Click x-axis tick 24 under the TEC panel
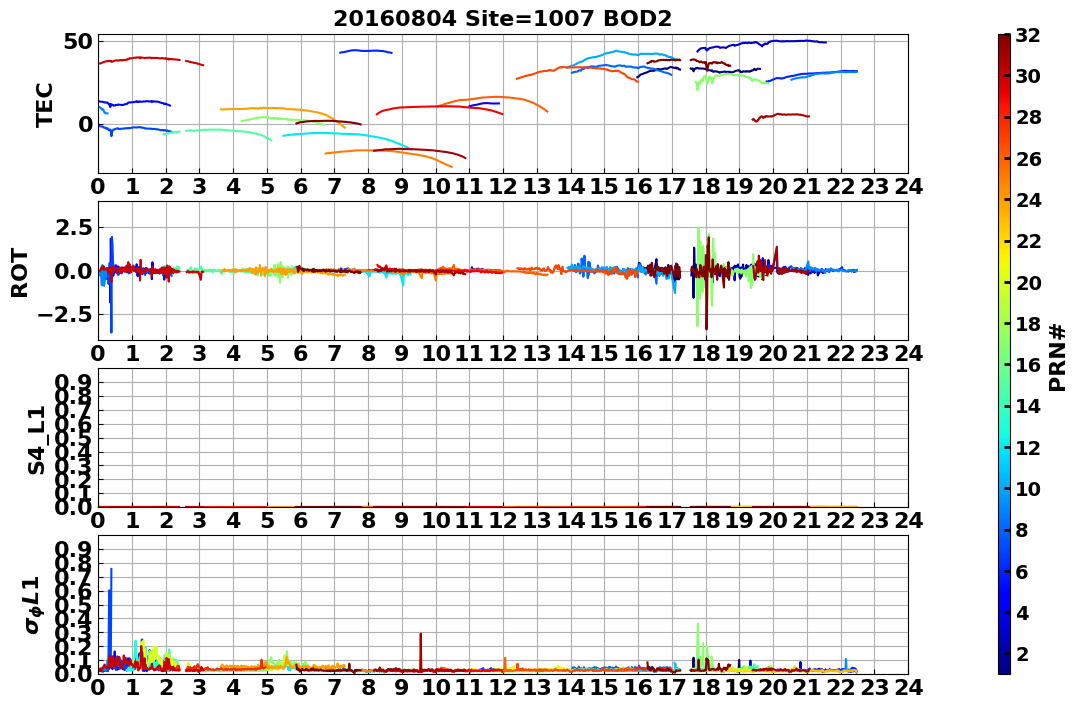This screenshot has width=1077, height=709. pyautogui.click(x=908, y=186)
